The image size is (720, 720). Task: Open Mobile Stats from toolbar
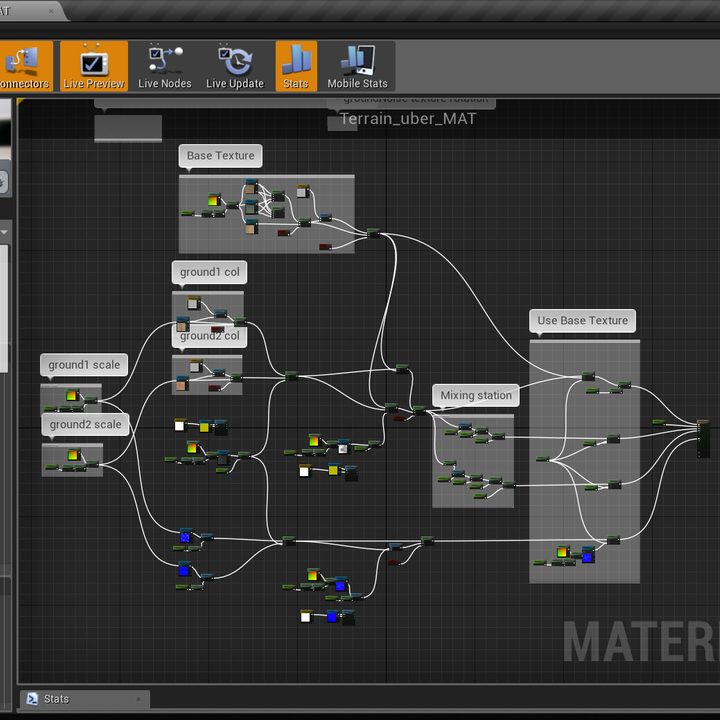pyautogui.click(x=357, y=66)
